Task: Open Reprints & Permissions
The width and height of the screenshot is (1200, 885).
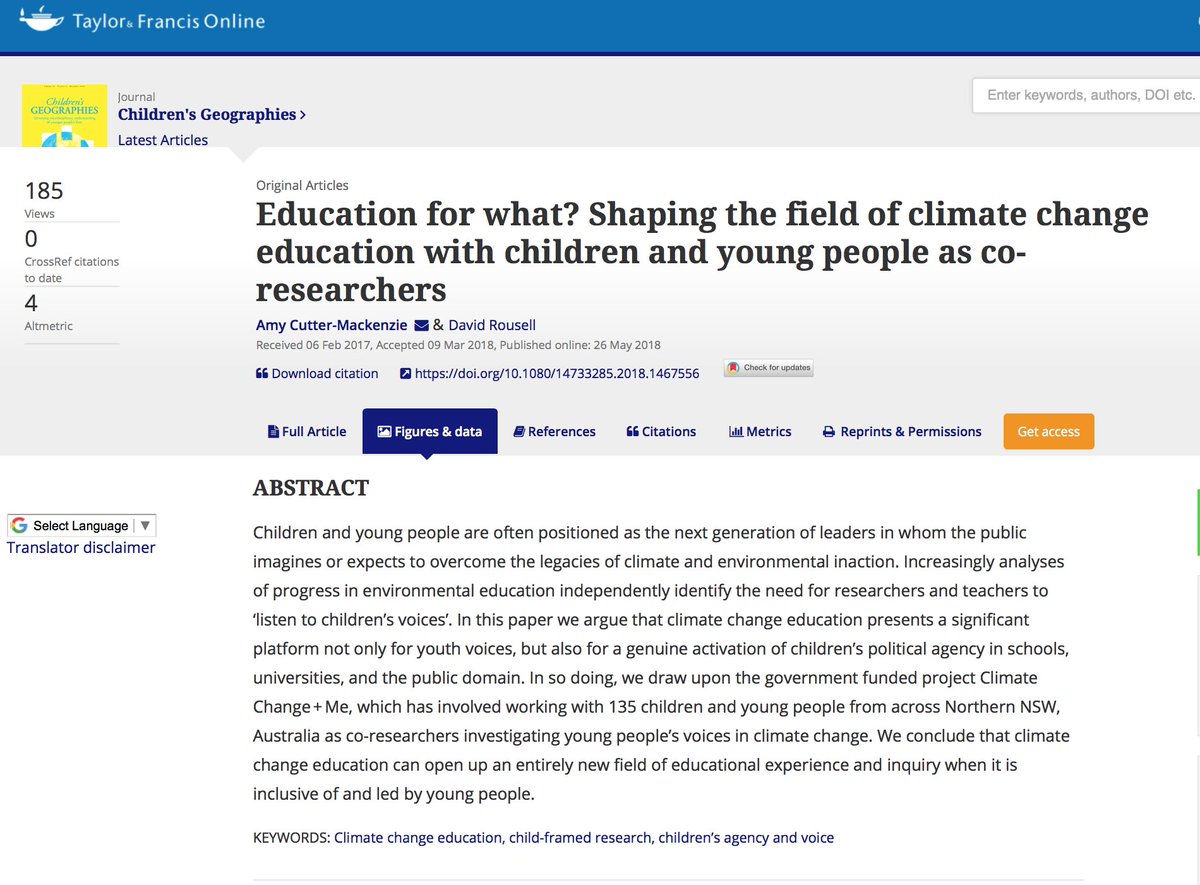Action: tap(902, 432)
